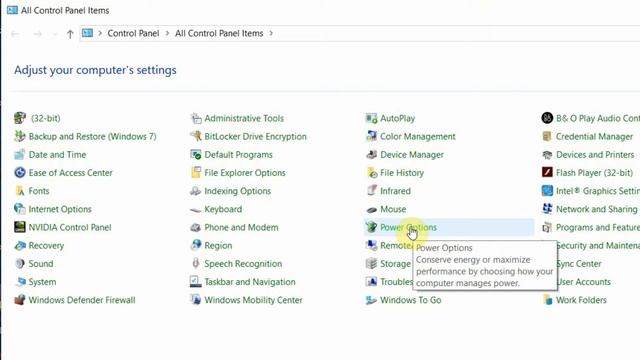Open the Work Folders link
640x360 pixels.
581,300
